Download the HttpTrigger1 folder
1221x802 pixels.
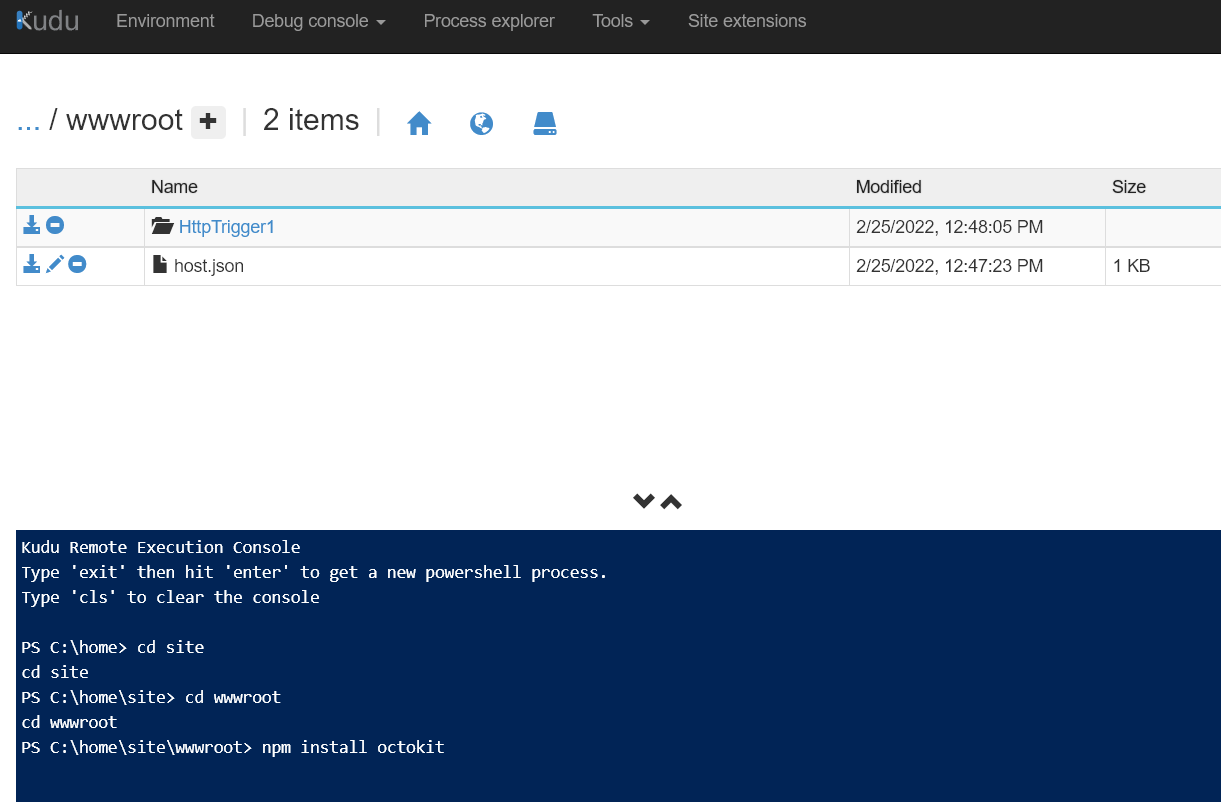tap(32, 225)
